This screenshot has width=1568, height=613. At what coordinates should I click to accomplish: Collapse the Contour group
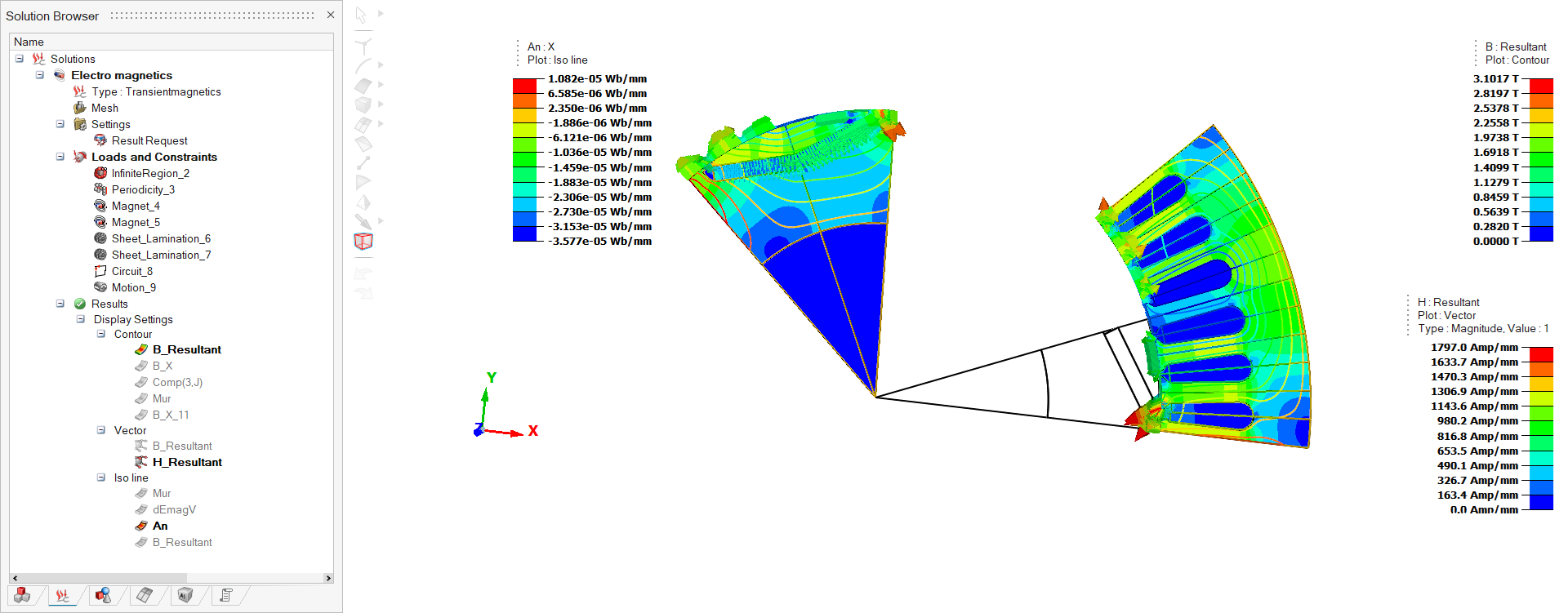coord(100,334)
